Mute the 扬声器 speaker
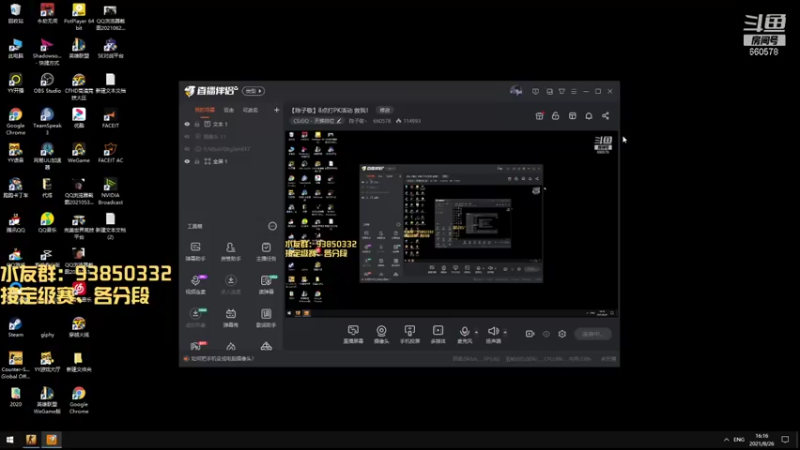 (x=493, y=334)
